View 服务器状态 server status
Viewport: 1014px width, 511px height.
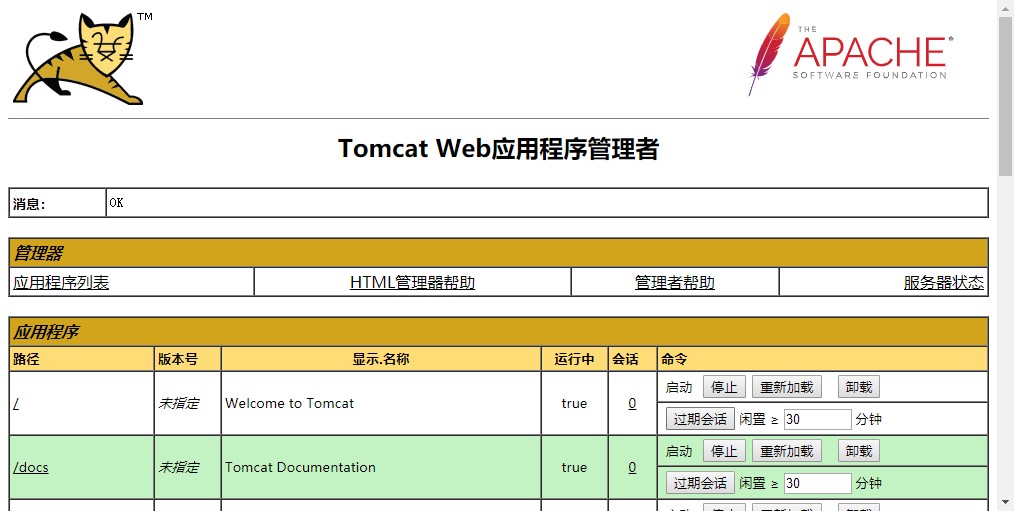tap(943, 283)
